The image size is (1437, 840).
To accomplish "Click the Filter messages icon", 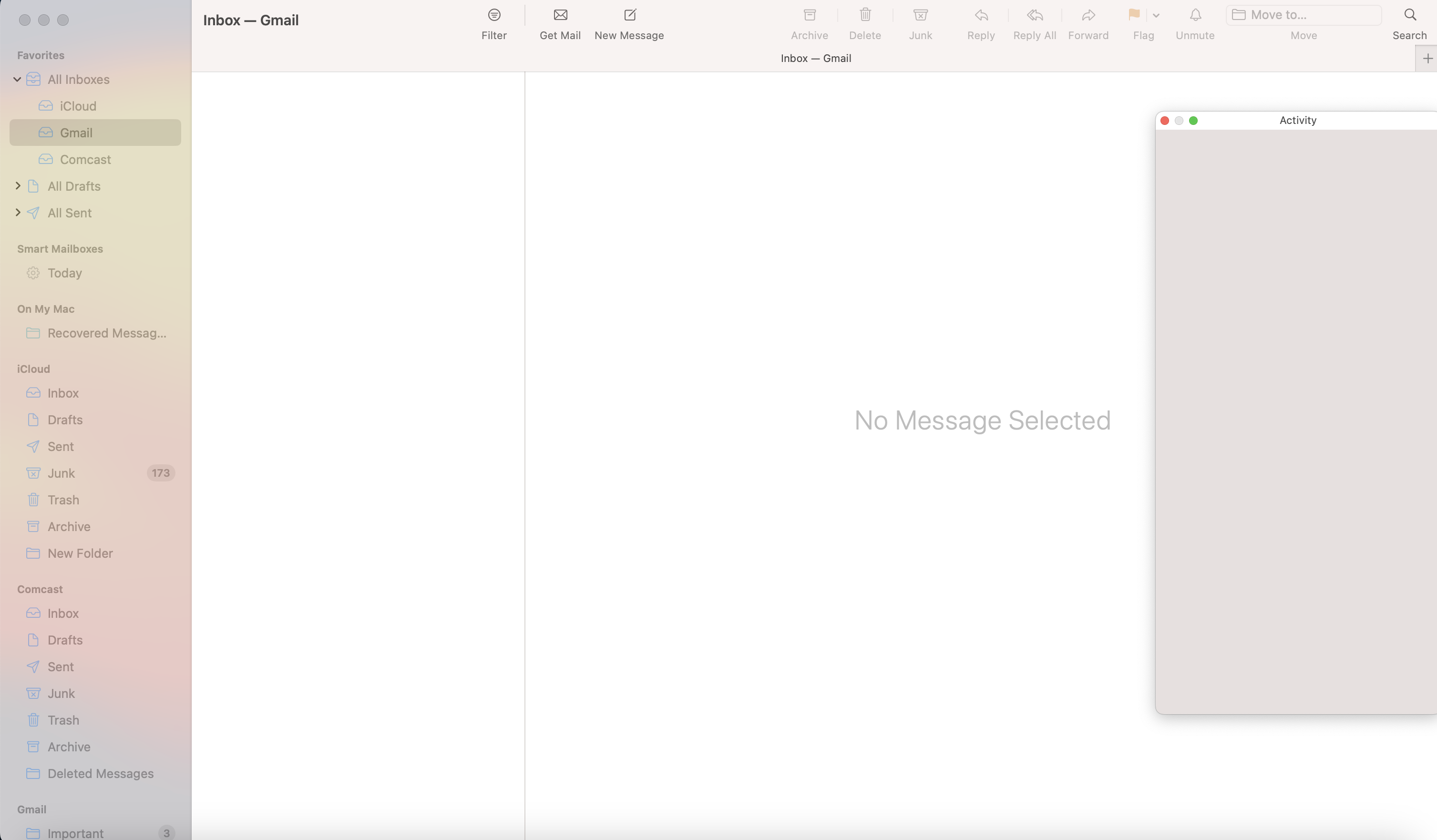I will pyautogui.click(x=494, y=15).
